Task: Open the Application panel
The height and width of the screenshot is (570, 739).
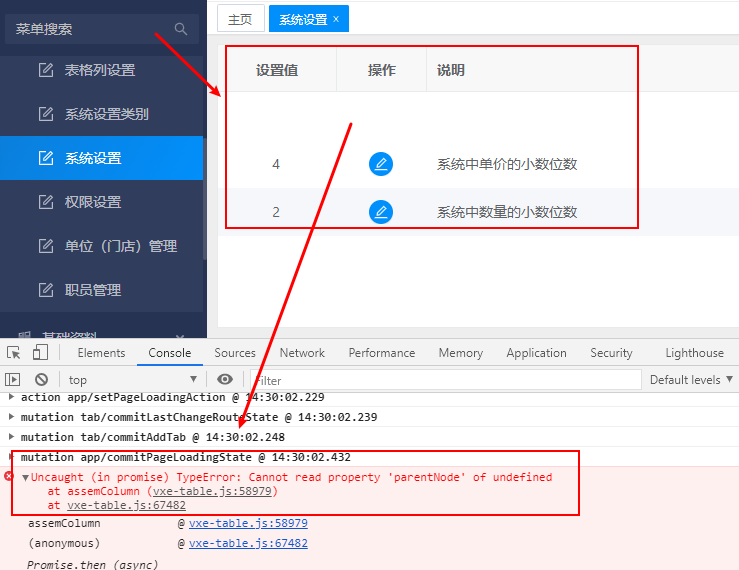Action: (x=536, y=353)
